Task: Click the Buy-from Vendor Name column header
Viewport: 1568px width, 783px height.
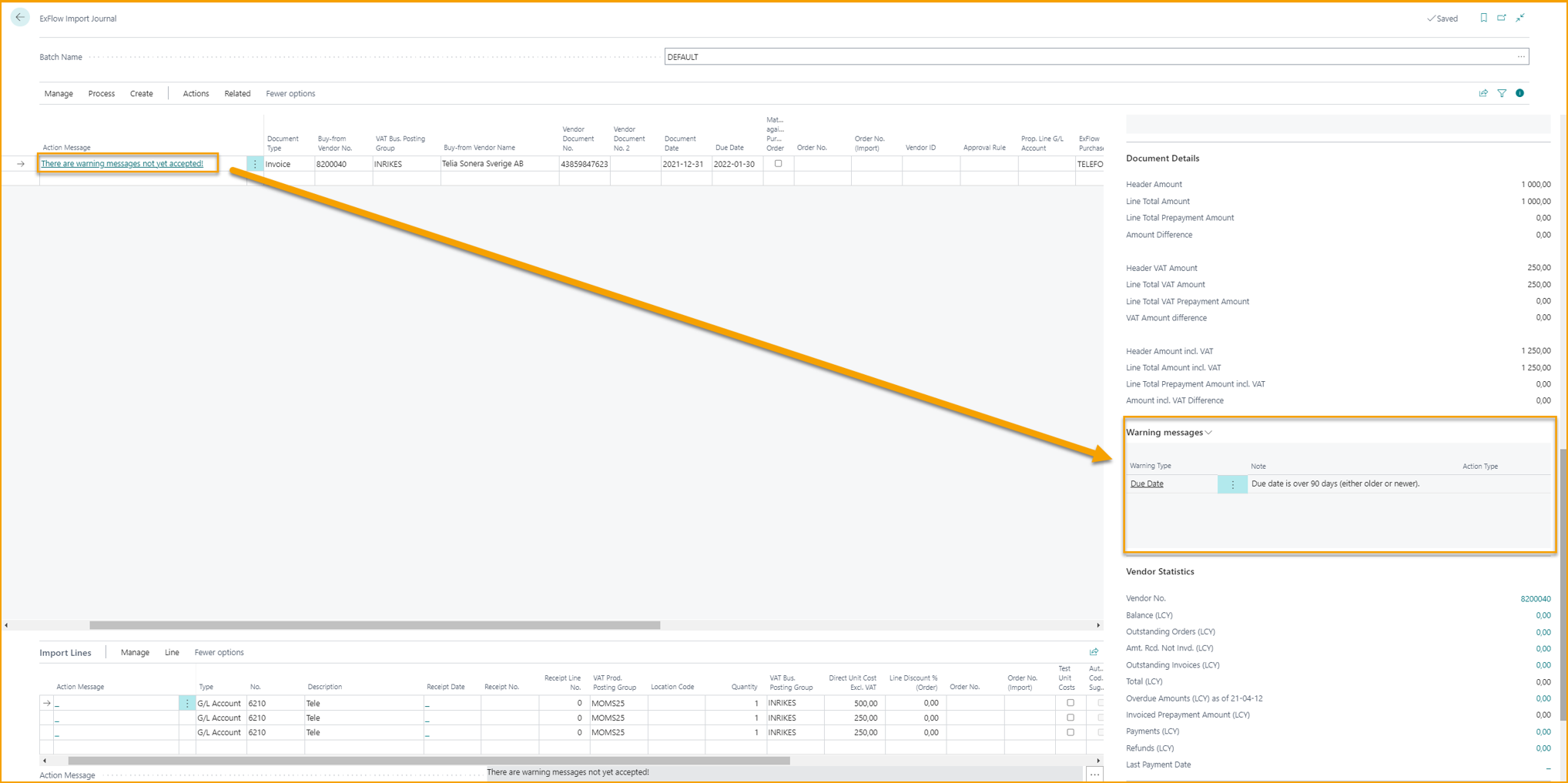Action: [479, 147]
